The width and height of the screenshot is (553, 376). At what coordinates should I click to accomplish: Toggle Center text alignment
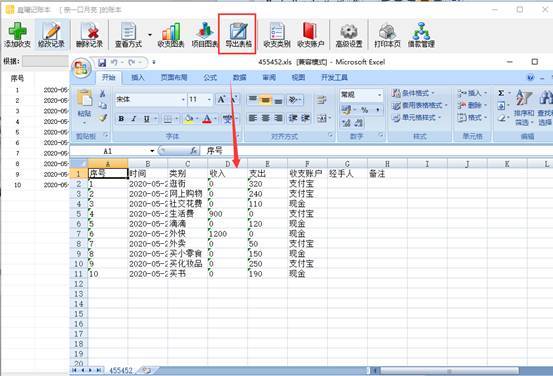tap(266, 118)
